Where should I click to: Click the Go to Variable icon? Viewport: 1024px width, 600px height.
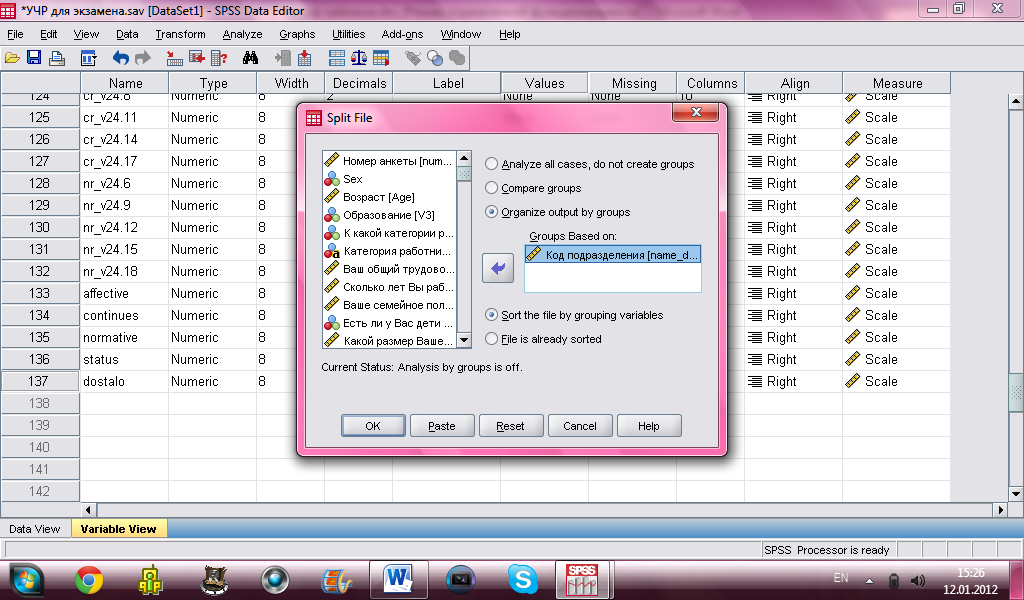197,58
